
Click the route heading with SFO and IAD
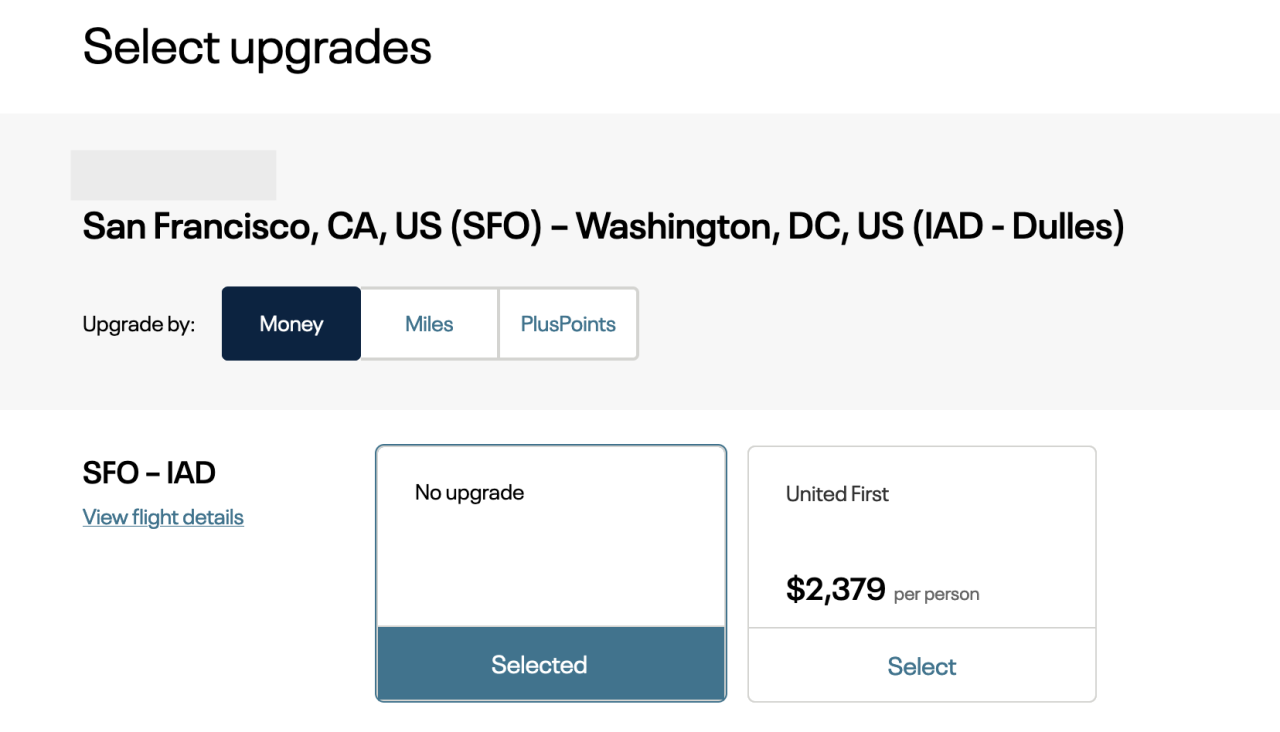coord(603,226)
